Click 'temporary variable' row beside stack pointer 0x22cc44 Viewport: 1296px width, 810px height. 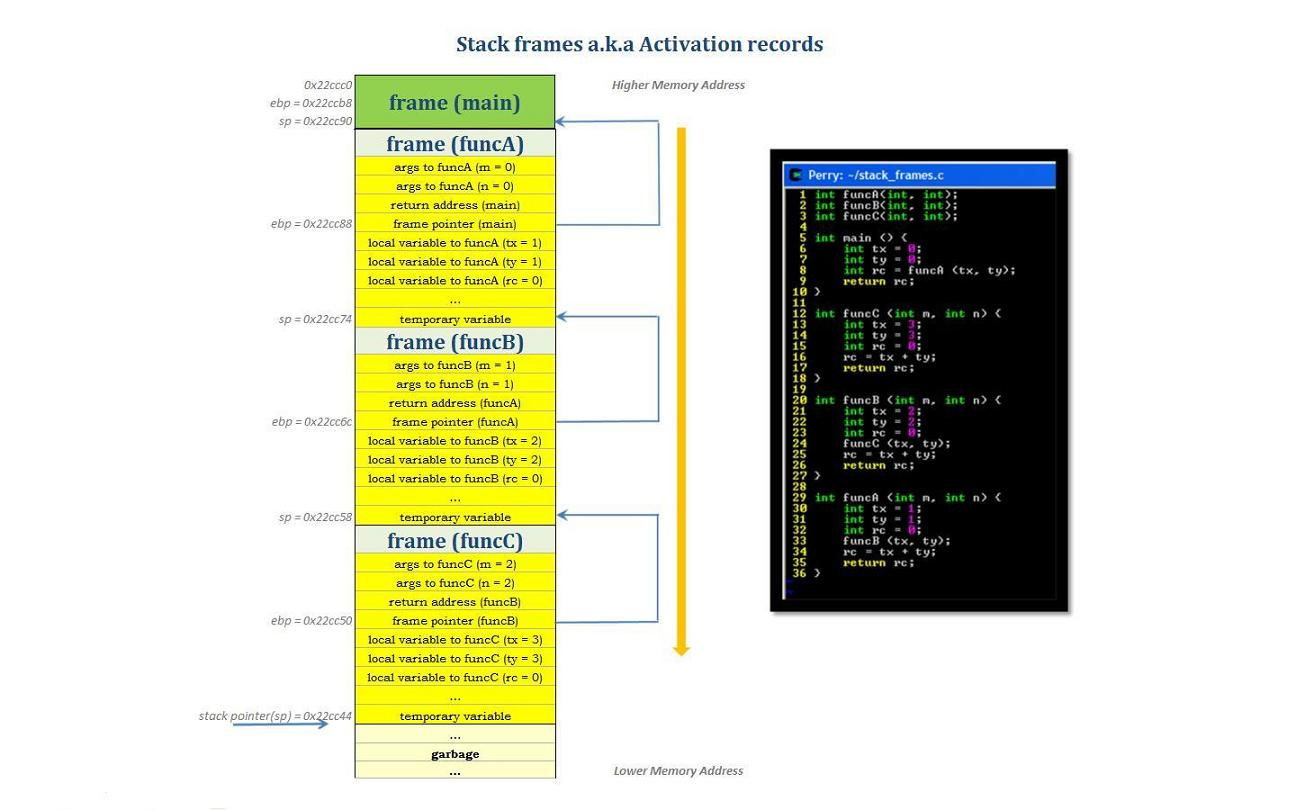coord(455,716)
